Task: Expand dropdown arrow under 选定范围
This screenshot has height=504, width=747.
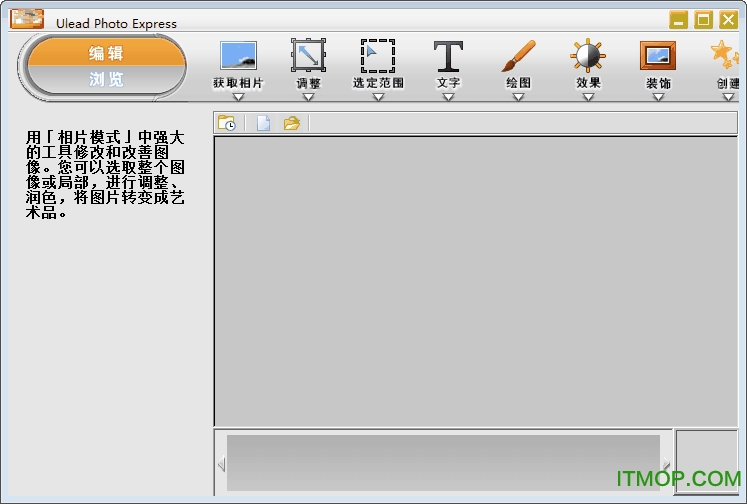Action: [x=378, y=97]
